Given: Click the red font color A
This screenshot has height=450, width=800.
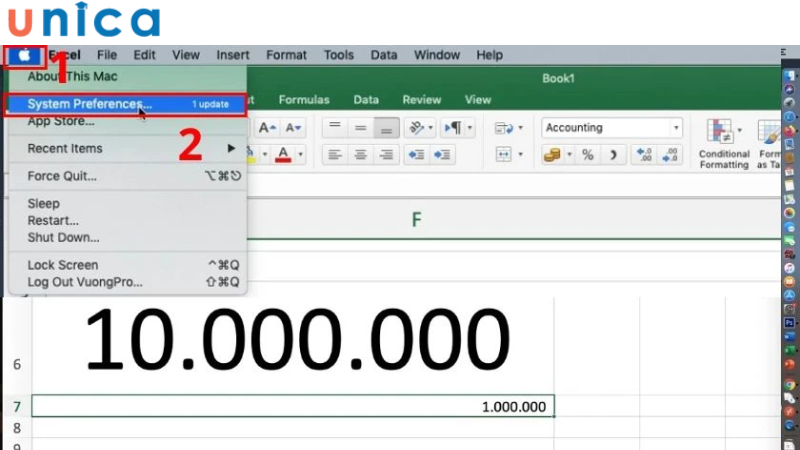Looking at the screenshot, I should pos(283,154).
